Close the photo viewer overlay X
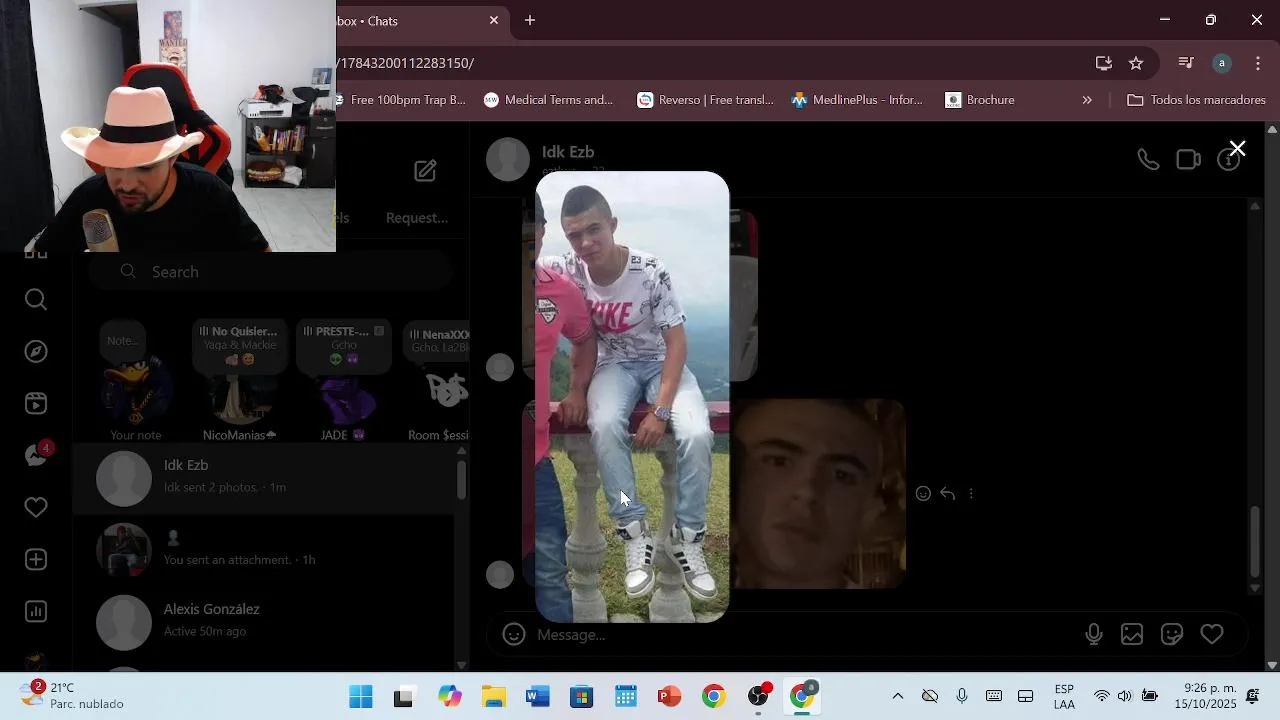The image size is (1280, 720). point(1237,149)
